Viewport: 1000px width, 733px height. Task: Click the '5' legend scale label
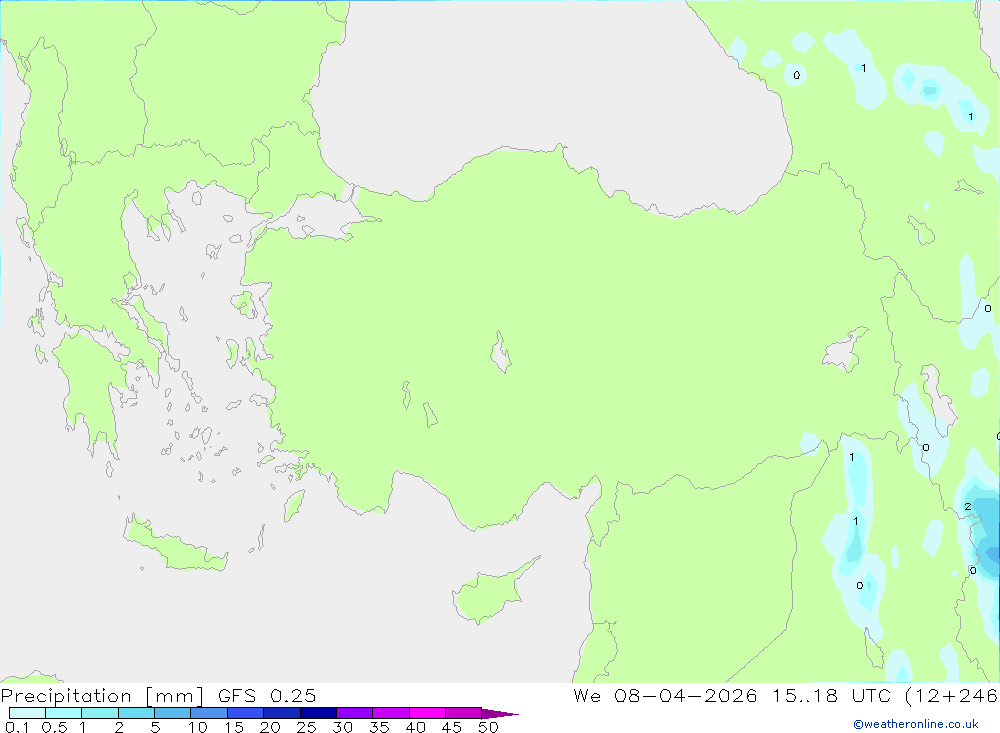(x=155, y=727)
